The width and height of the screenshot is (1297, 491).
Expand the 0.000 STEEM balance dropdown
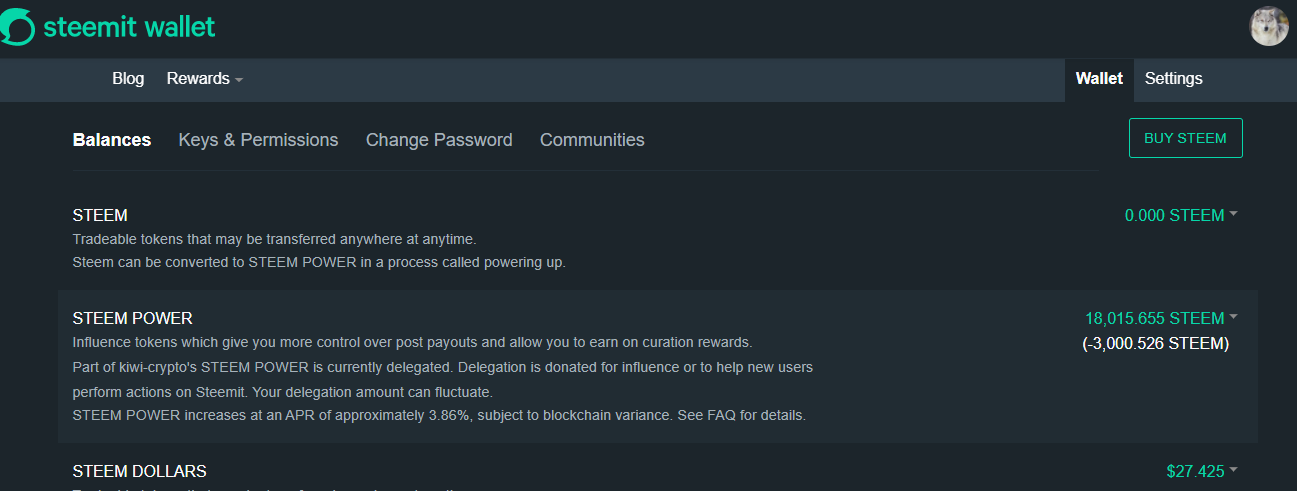tap(1181, 215)
